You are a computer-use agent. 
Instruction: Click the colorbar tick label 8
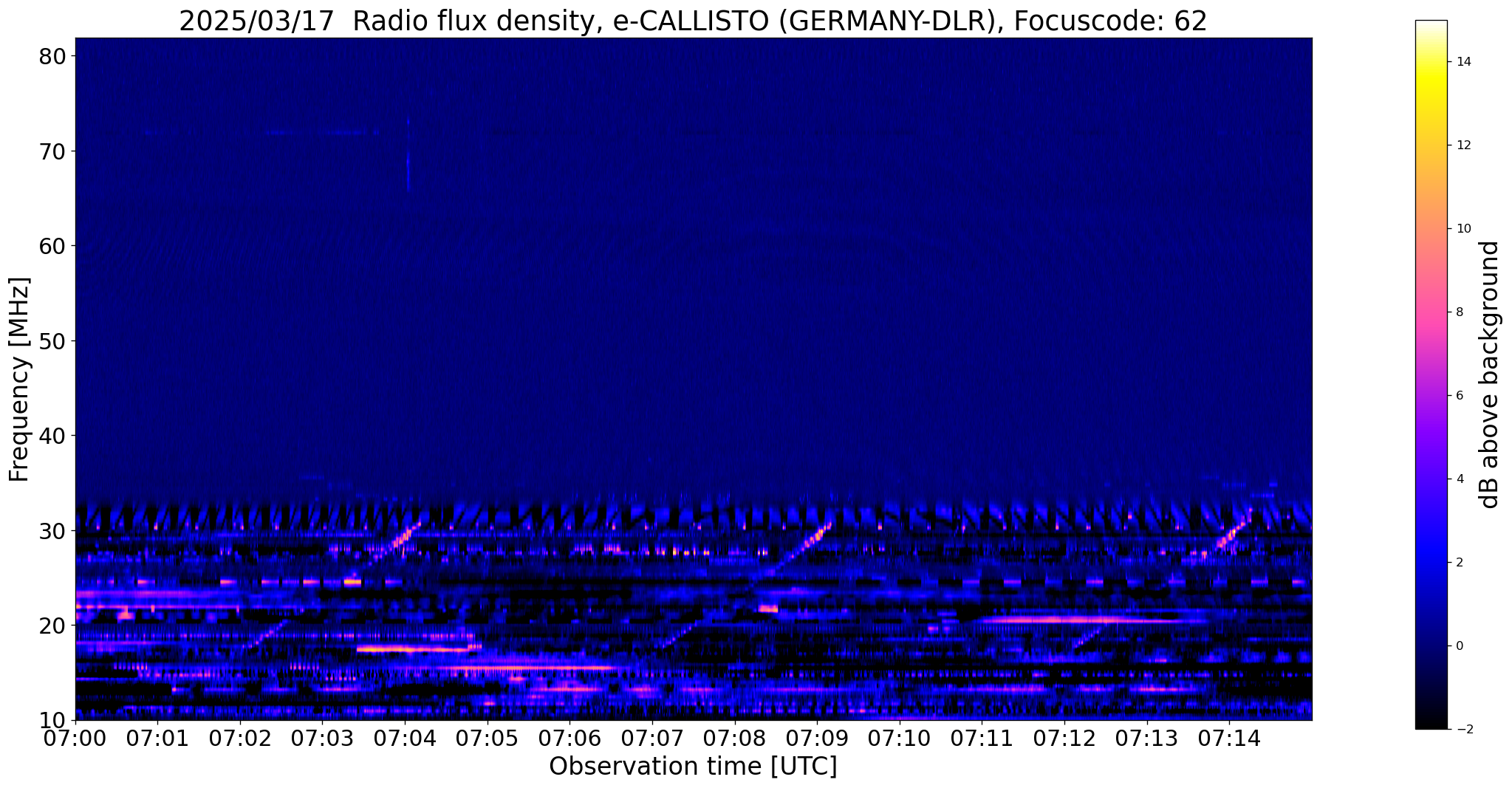click(x=1460, y=312)
